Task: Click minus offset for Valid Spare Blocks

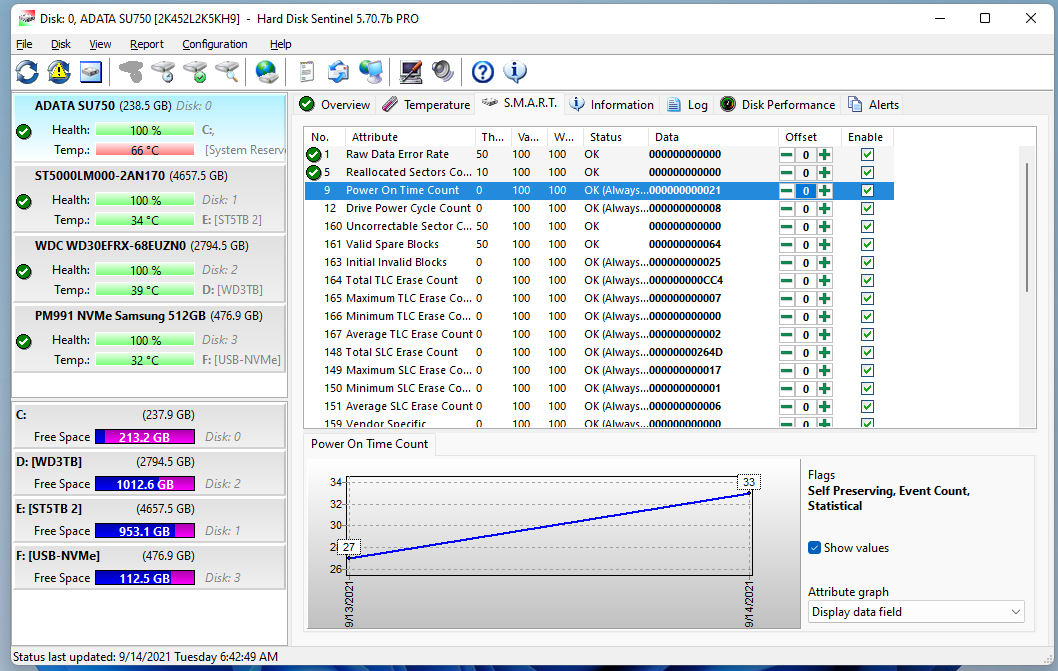Action: click(x=786, y=244)
